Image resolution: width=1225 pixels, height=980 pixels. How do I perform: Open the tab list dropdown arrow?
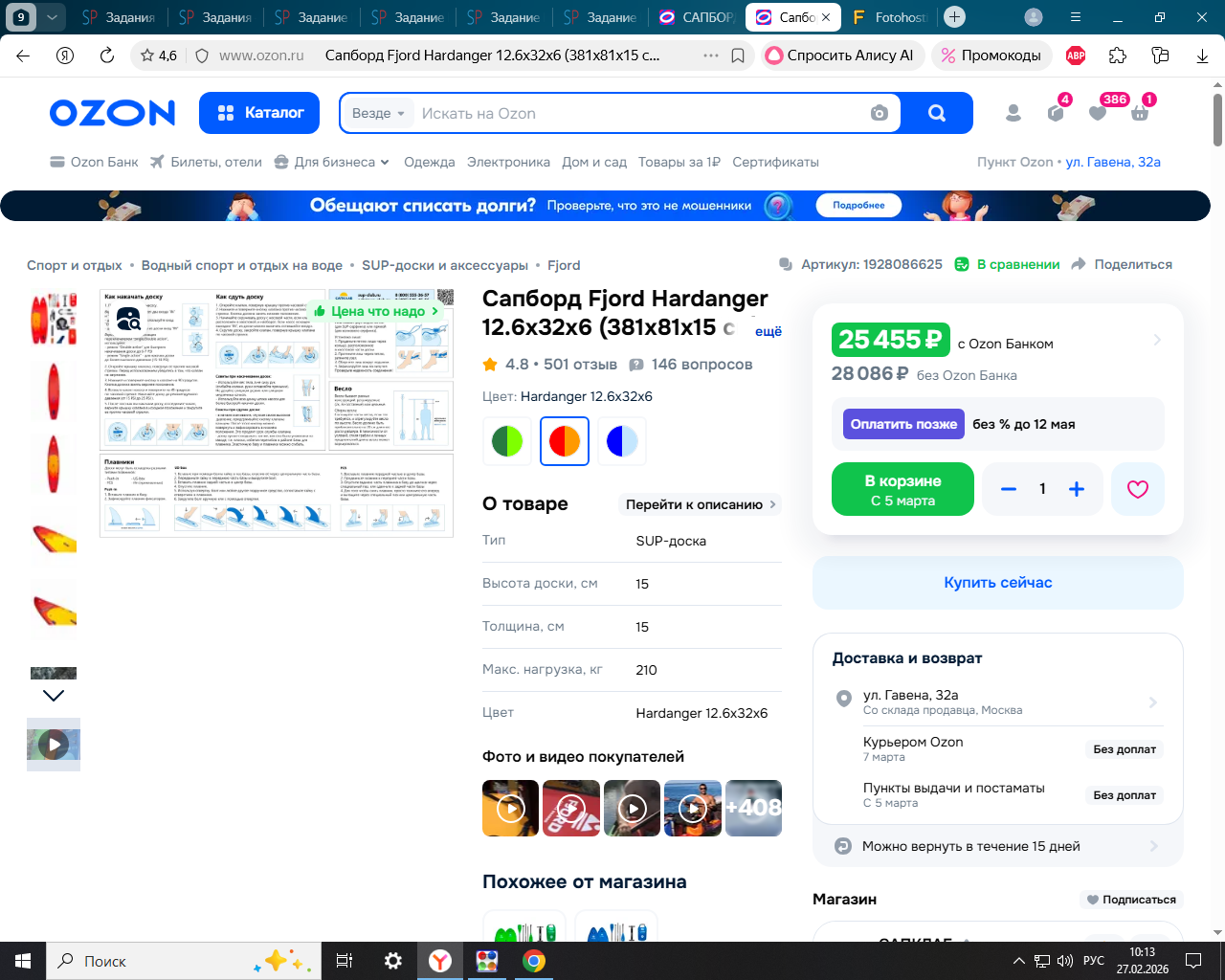click(x=52, y=17)
